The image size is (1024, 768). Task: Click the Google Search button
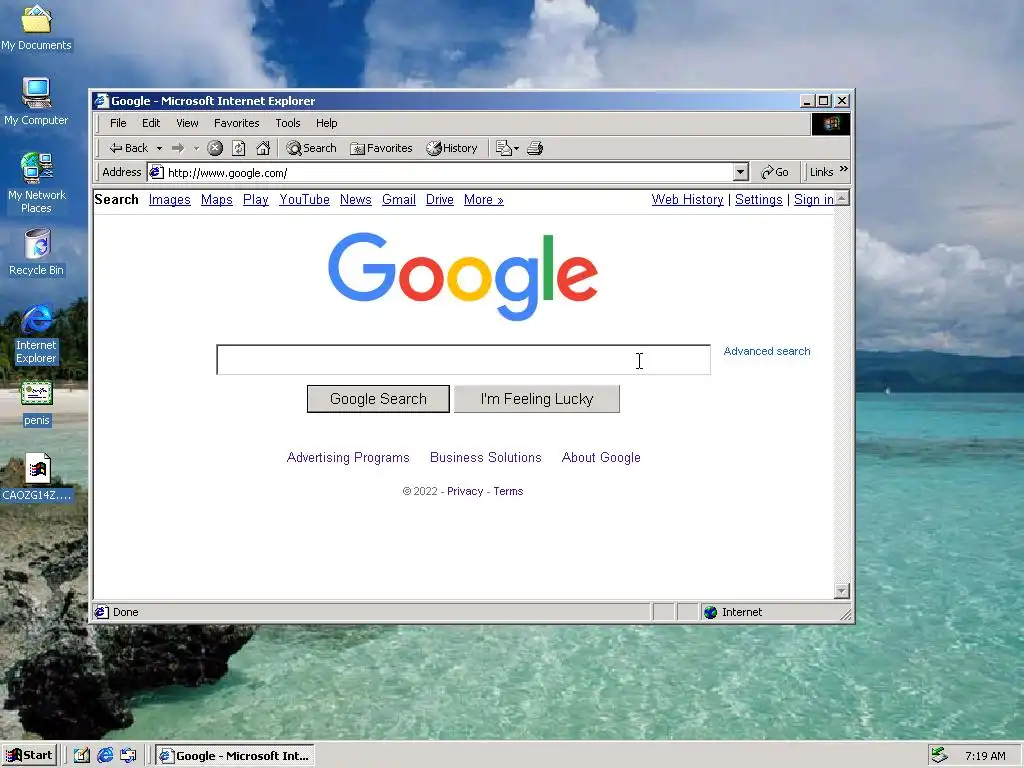pos(378,399)
